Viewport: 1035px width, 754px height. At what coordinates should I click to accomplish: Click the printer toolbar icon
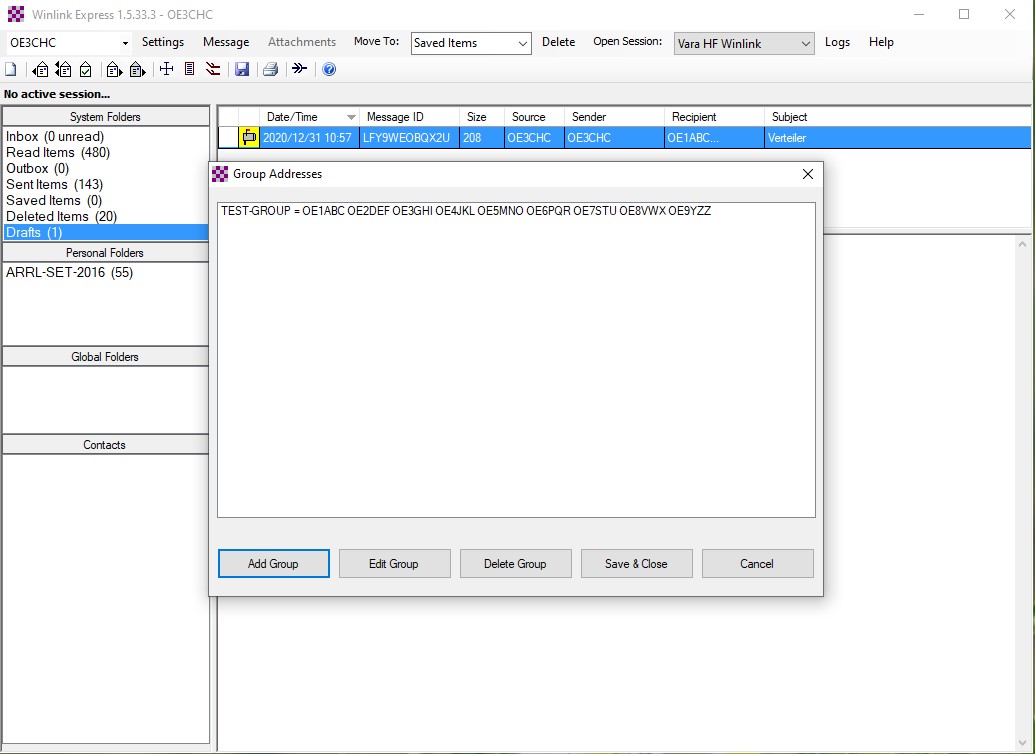271,69
